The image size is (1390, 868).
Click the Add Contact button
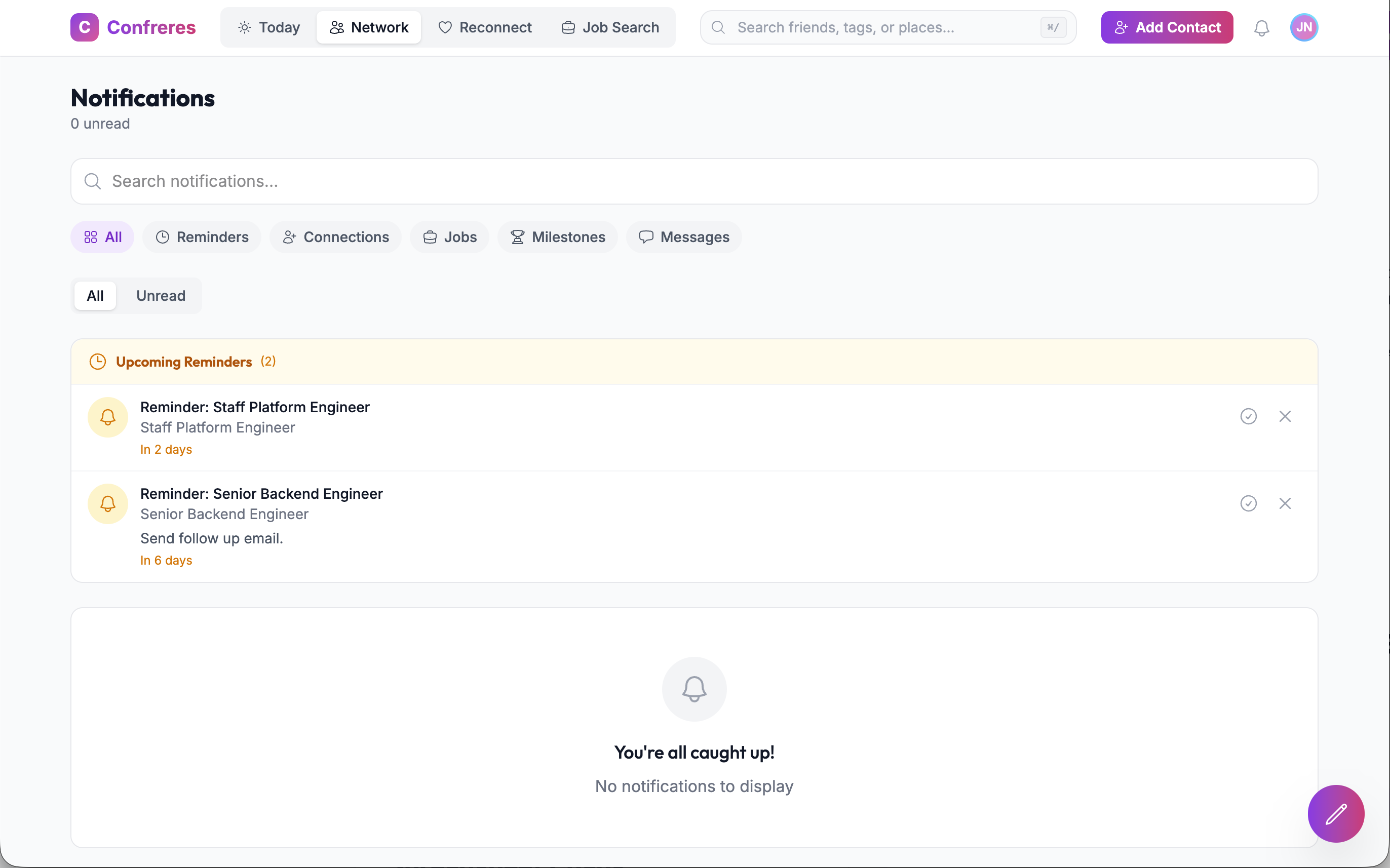pyautogui.click(x=1167, y=27)
